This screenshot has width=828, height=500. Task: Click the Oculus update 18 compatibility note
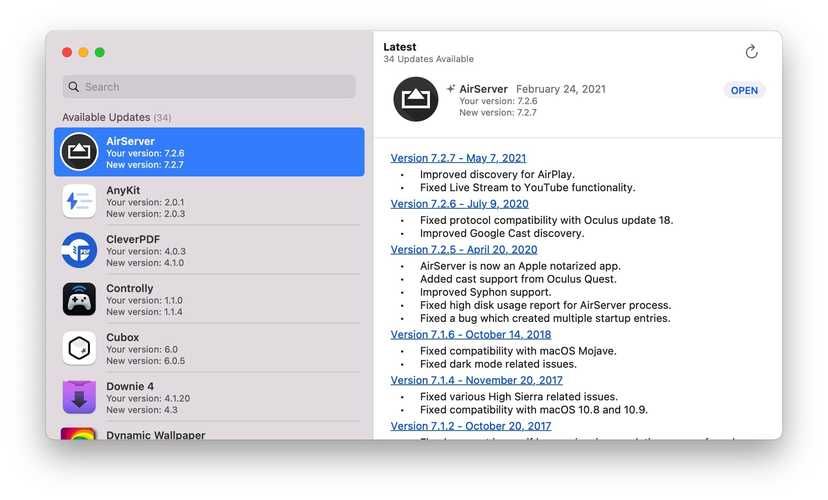coord(547,220)
